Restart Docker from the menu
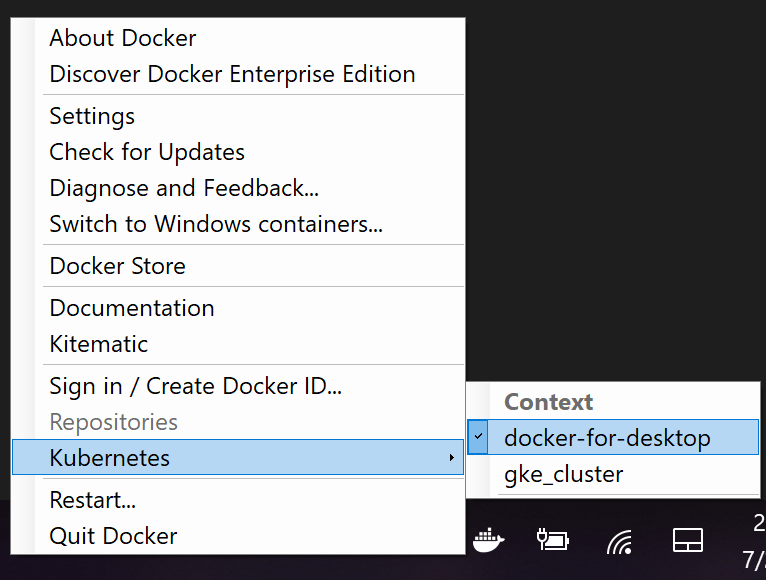The width and height of the screenshot is (766, 580). (x=93, y=499)
